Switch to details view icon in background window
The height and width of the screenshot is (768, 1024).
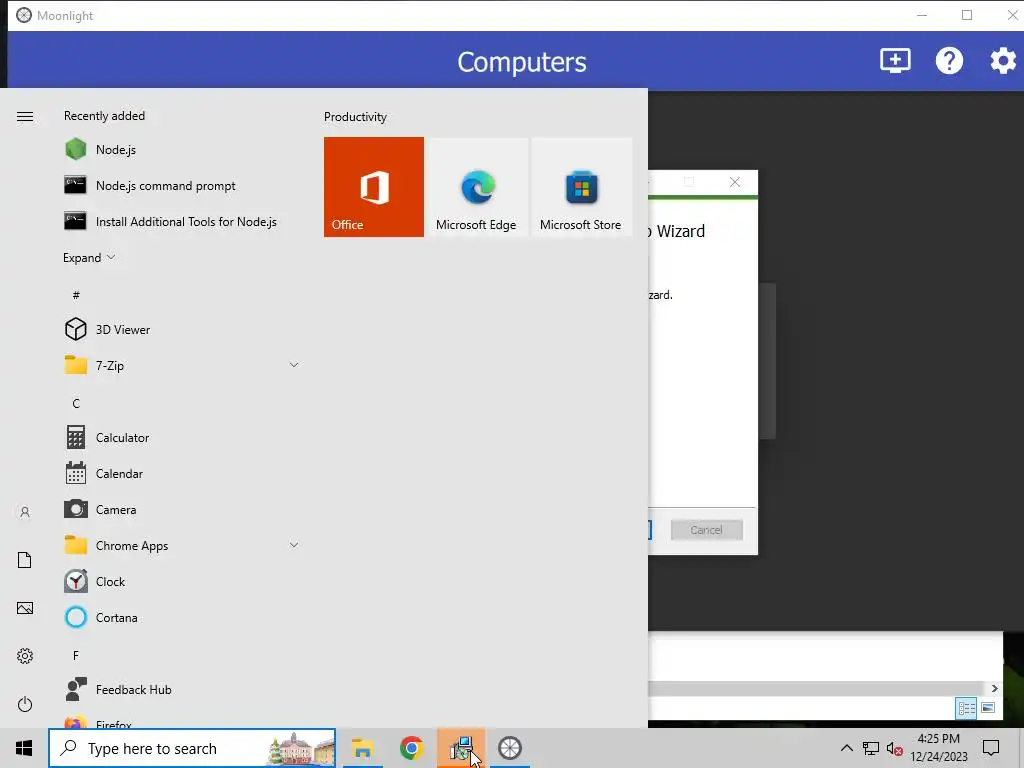(x=967, y=708)
